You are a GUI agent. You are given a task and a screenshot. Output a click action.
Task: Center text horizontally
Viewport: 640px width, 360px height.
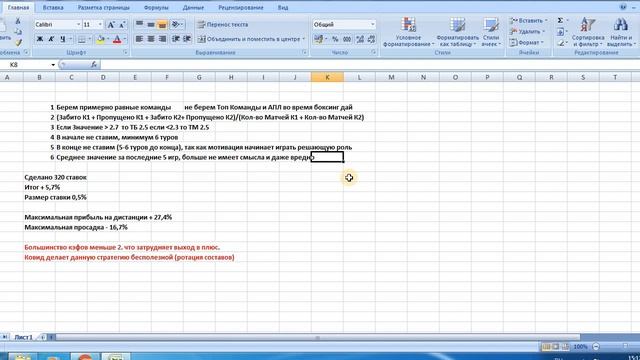[151, 39]
